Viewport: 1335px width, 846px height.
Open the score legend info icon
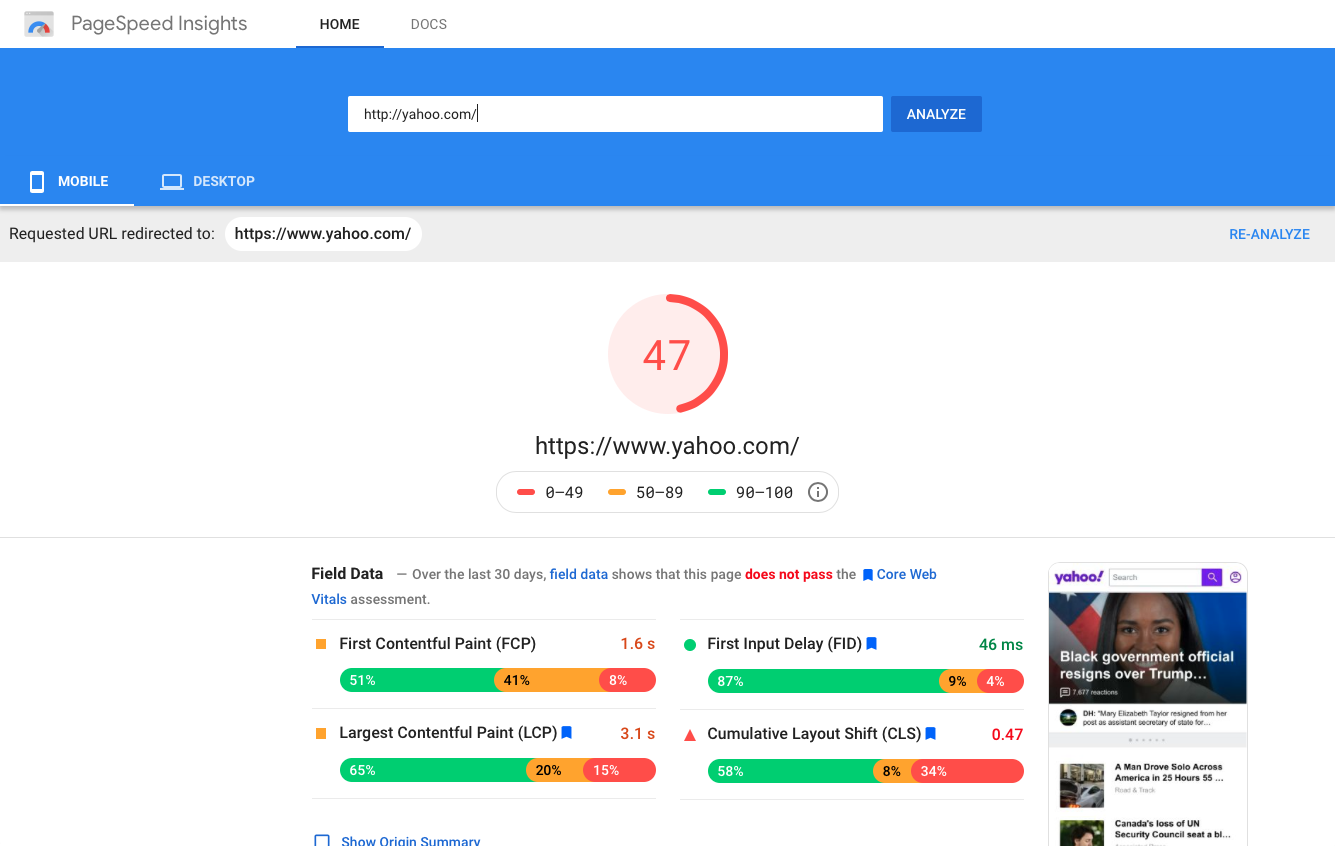[x=818, y=492]
